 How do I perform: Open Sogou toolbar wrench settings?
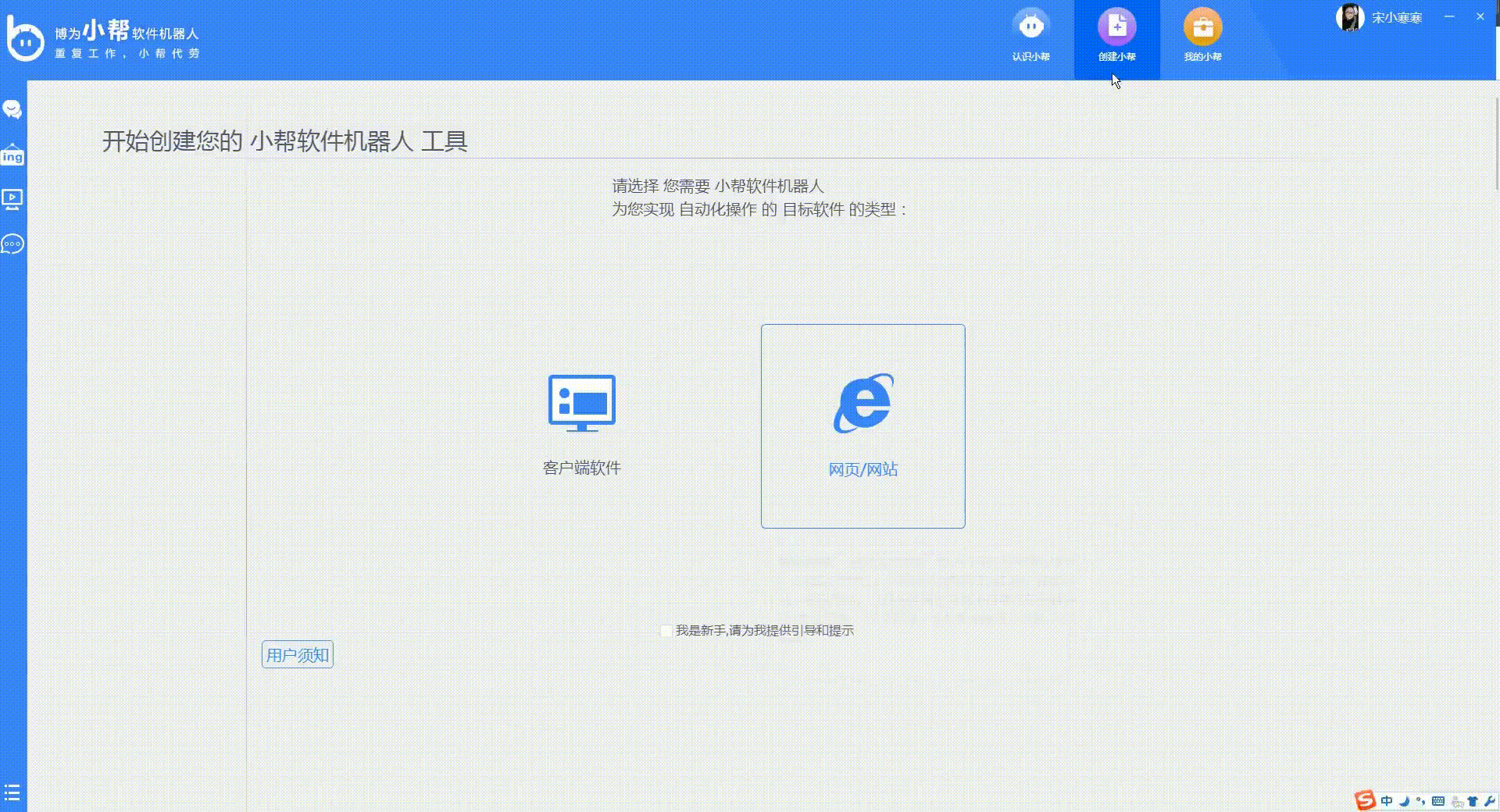click(1490, 801)
